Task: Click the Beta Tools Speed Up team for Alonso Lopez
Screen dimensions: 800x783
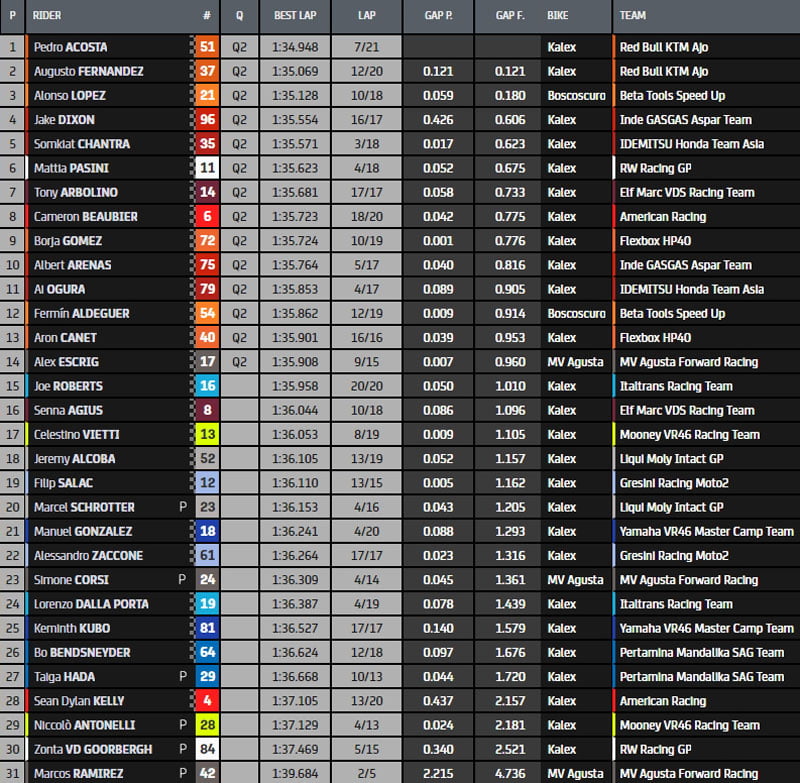Action: pos(672,95)
